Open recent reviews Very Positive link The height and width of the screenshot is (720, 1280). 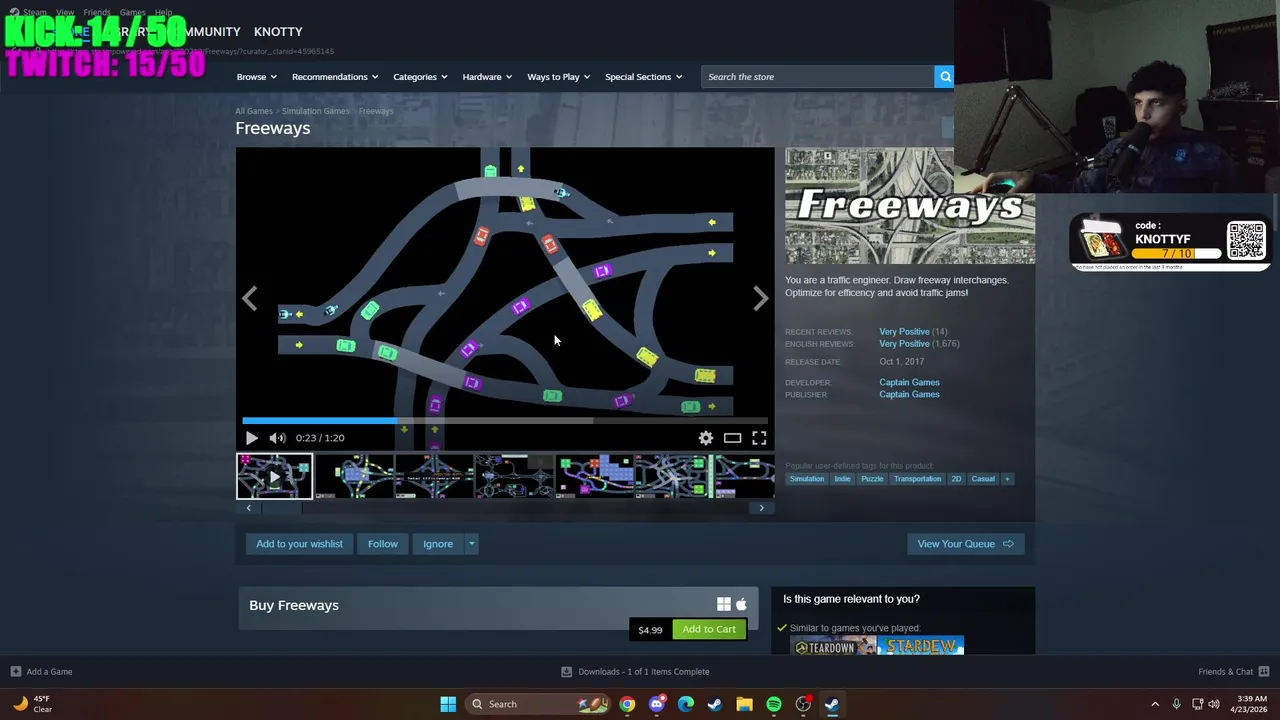904,332
